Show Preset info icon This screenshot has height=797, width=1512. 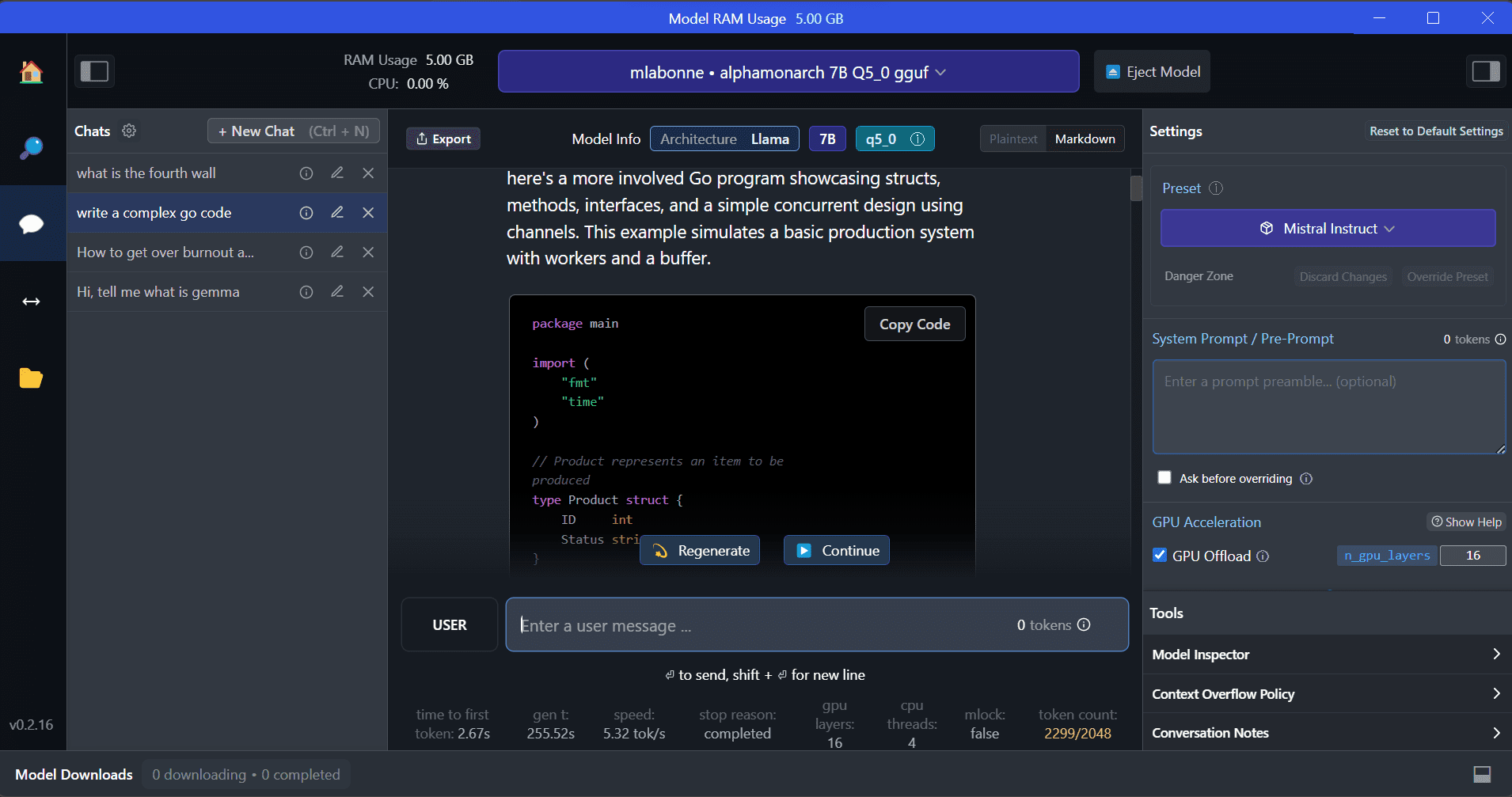click(1216, 188)
